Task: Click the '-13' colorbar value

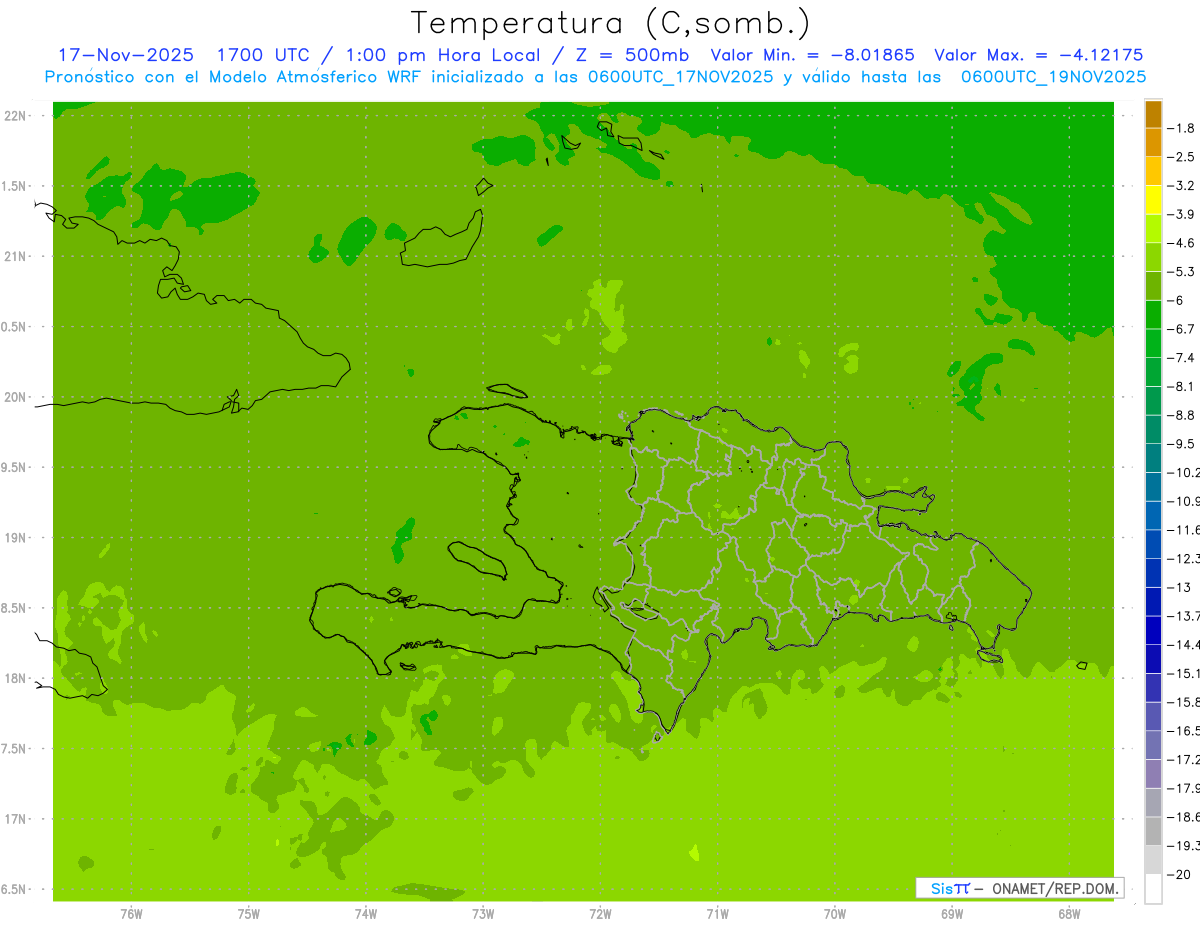Action: pos(1180,587)
